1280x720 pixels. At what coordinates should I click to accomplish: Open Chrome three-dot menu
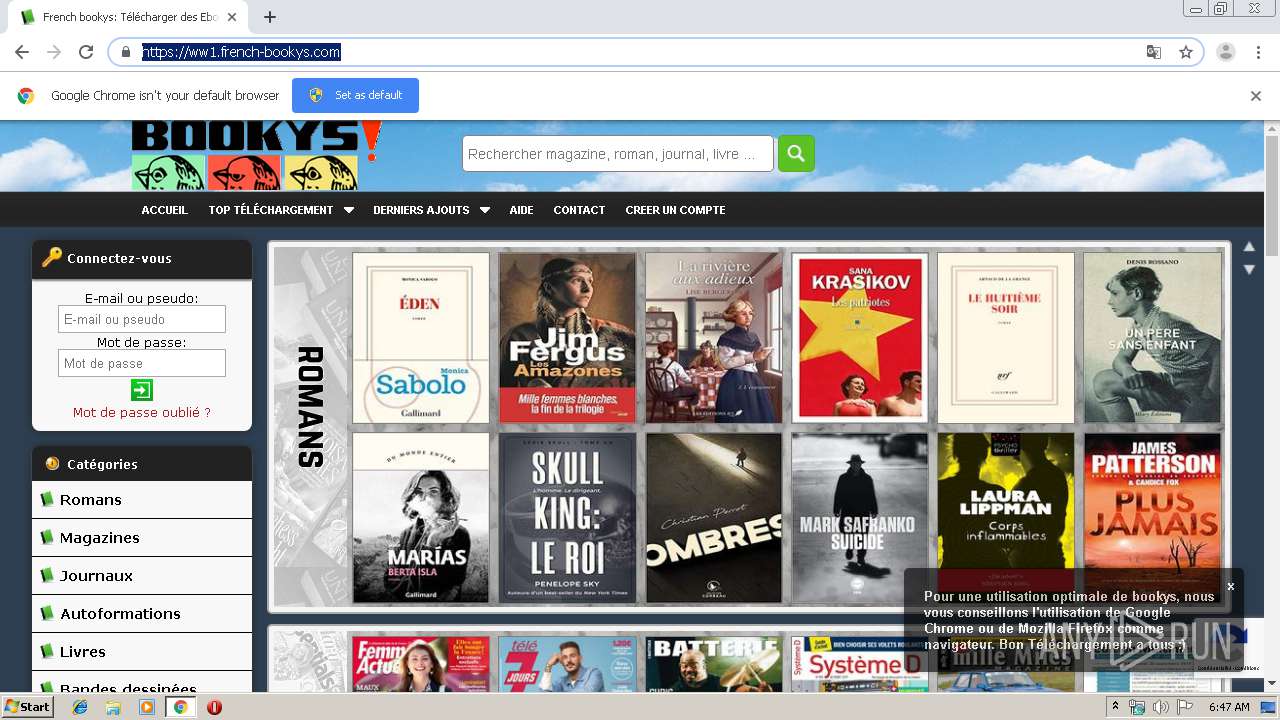tap(1258, 52)
